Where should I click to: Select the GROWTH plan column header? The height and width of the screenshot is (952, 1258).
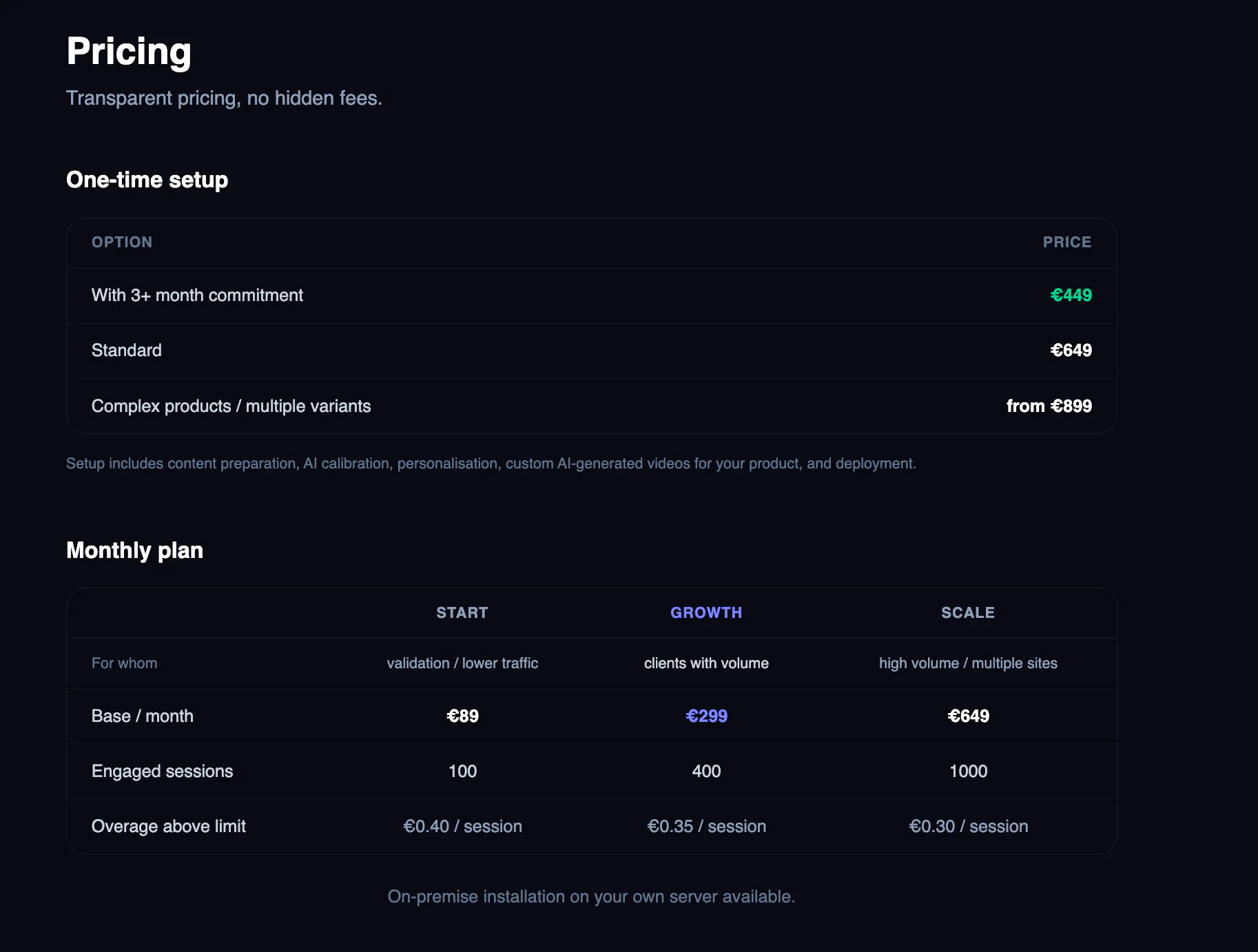point(706,613)
